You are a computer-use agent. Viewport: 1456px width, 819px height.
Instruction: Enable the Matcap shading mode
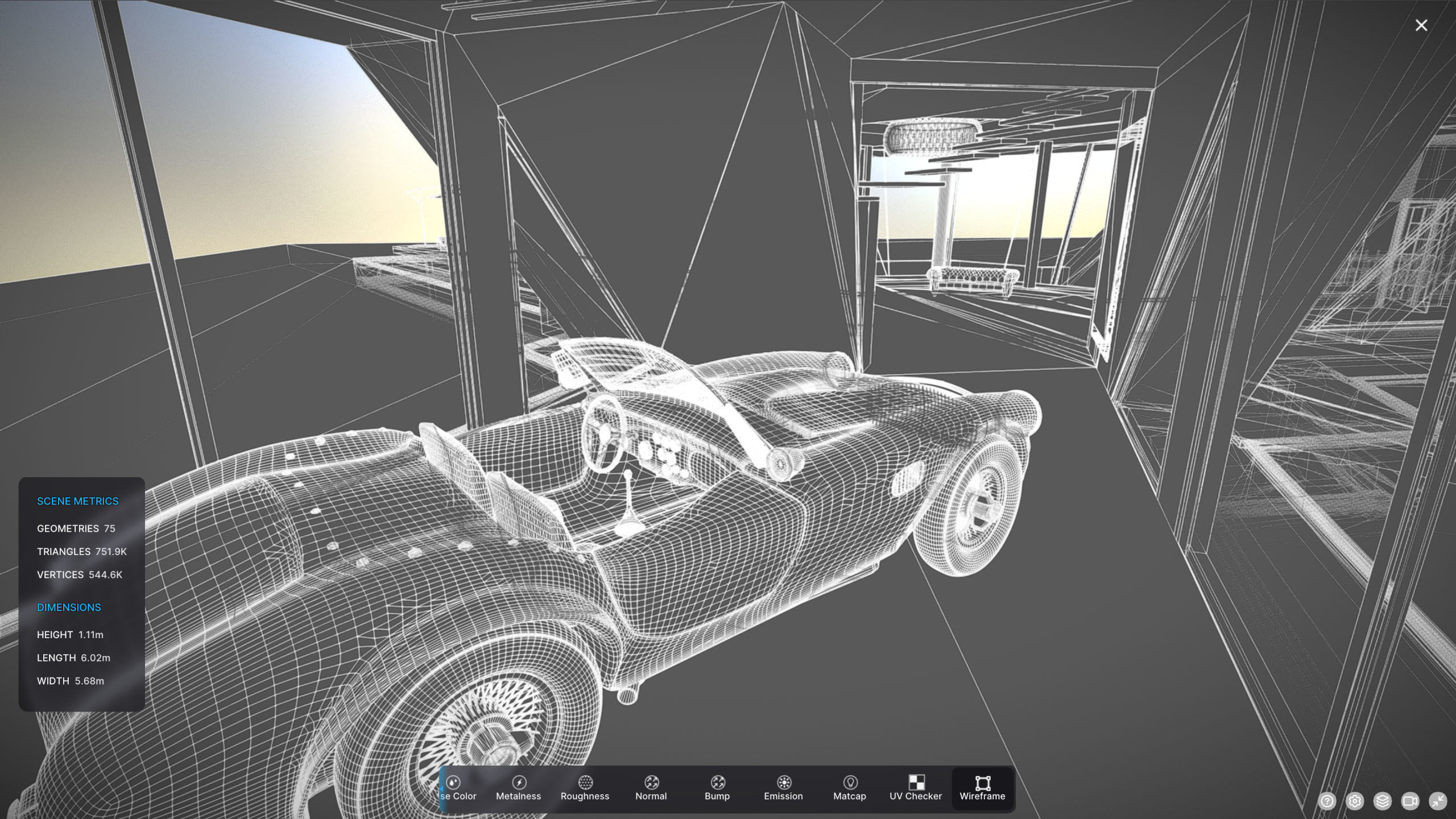(x=849, y=788)
